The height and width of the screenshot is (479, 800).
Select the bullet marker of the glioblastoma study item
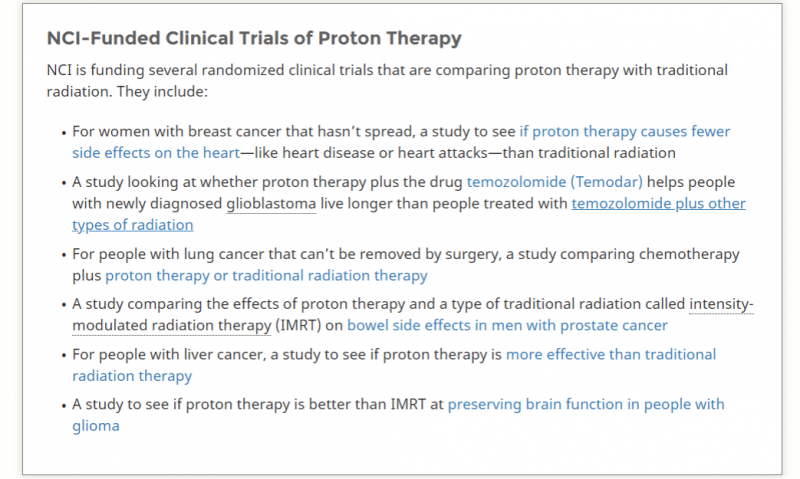(64, 183)
